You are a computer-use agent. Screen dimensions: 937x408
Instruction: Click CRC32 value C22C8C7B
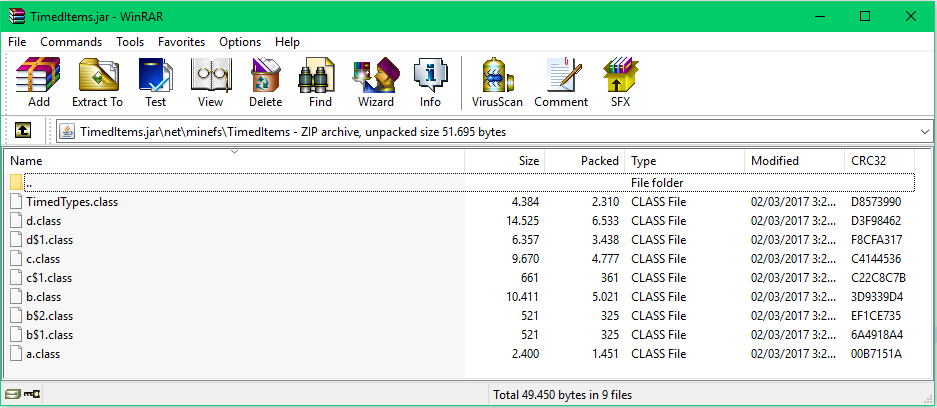pyautogui.click(x=878, y=278)
